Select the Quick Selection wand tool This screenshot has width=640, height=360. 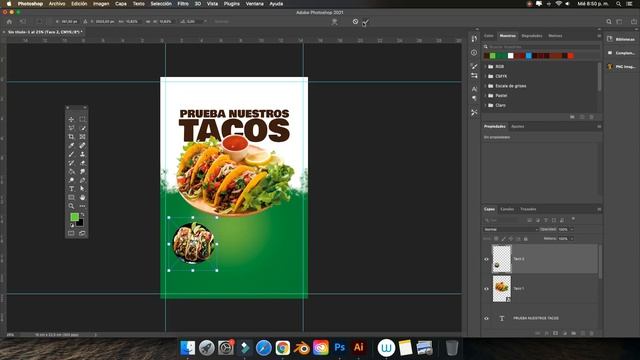click(82, 128)
